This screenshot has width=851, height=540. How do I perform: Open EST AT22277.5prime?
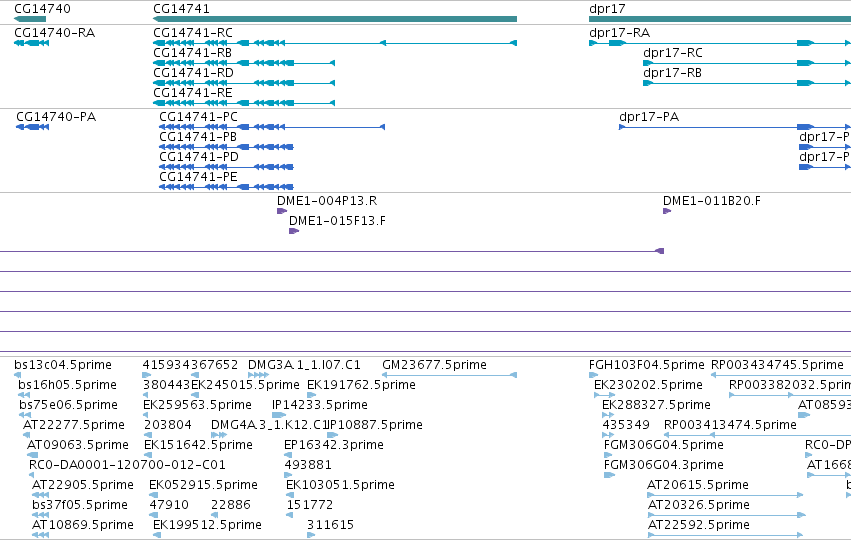(x=74, y=425)
